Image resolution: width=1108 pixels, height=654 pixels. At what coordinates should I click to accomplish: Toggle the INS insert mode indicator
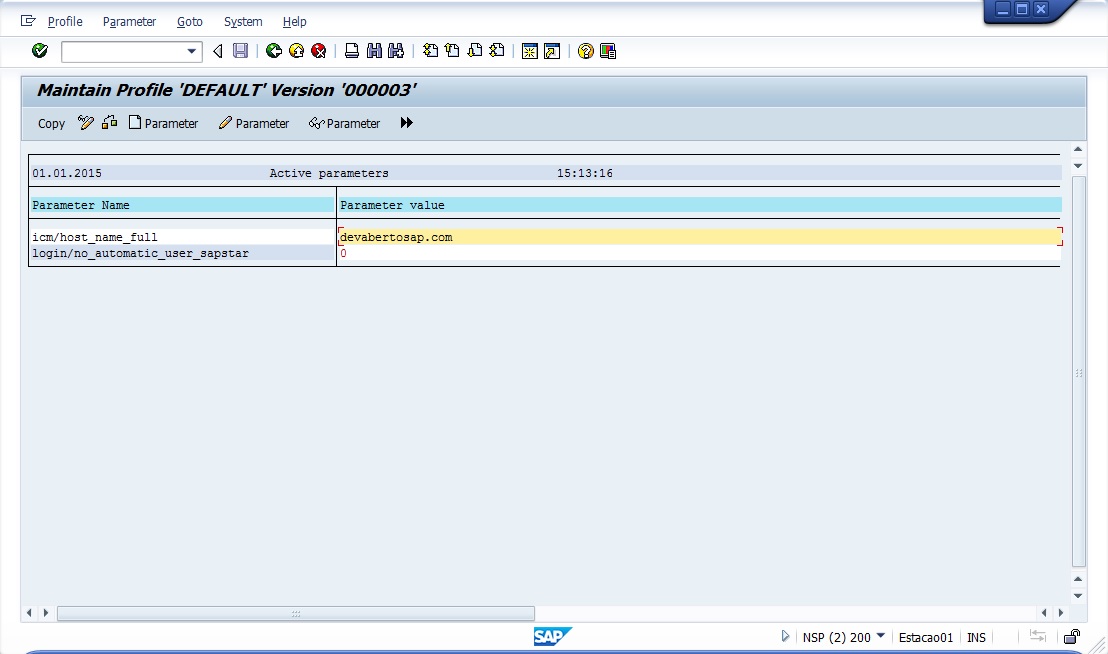click(976, 637)
